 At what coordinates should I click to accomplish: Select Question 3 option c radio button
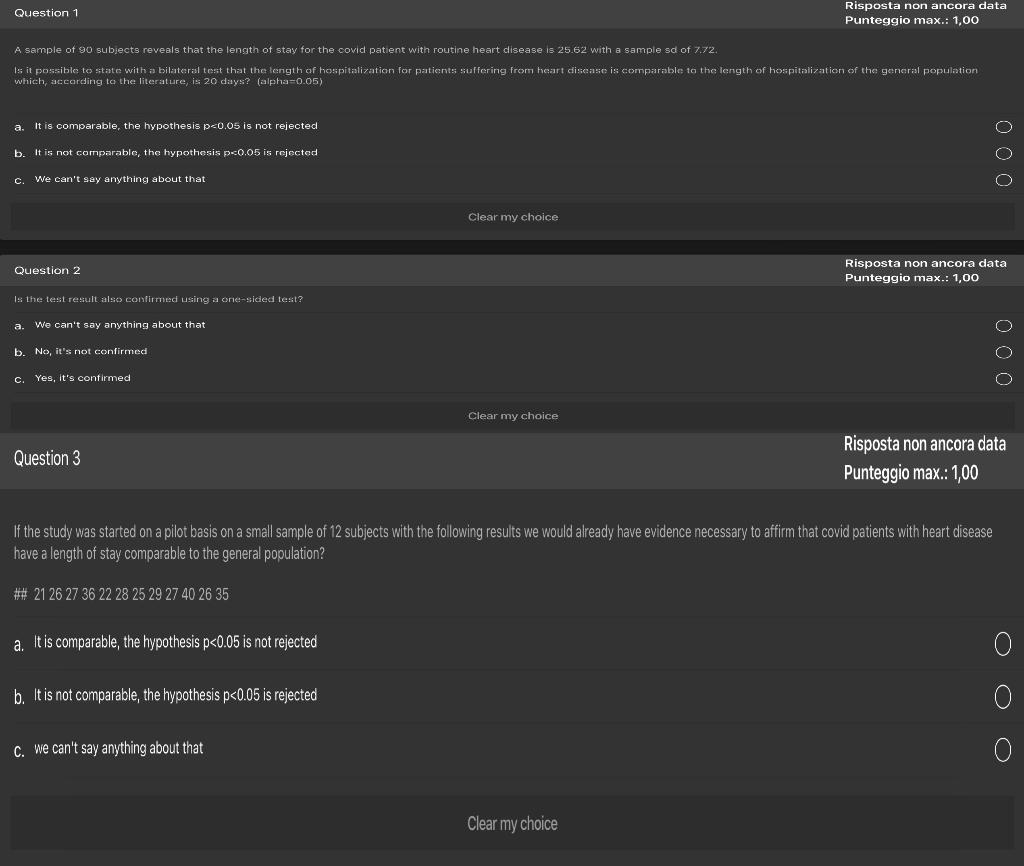click(1002, 750)
